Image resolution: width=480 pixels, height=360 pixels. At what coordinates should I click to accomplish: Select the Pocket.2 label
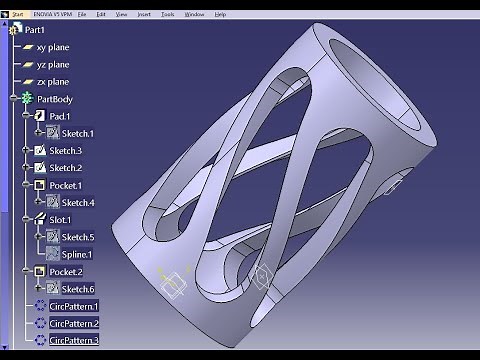click(66, 272)
